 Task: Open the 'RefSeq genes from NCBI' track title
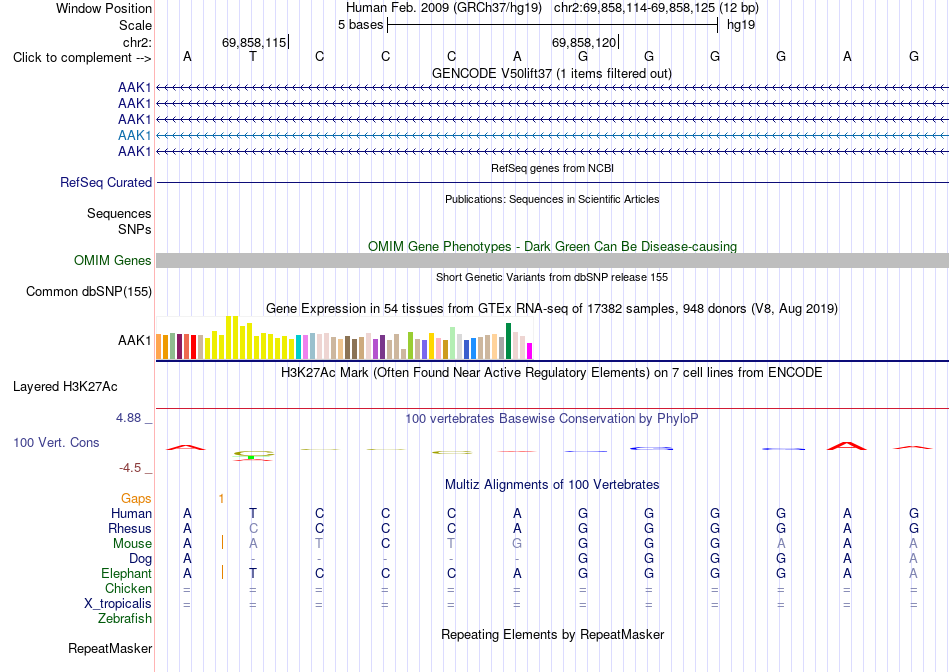tap(552, 168)
